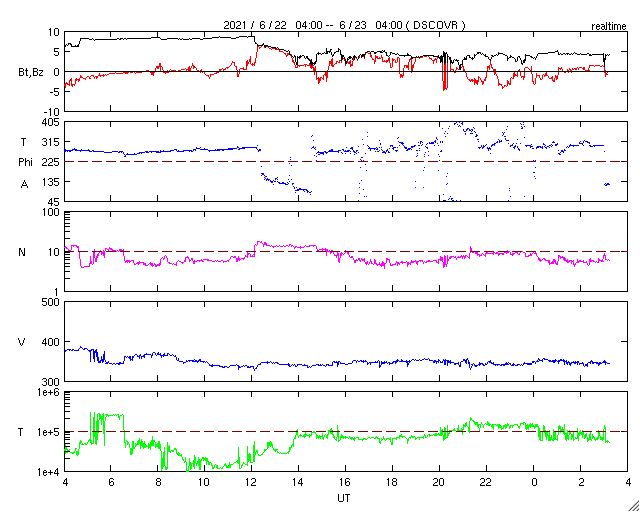Click the "1e+4" temperature axis value
Viewport: 640px width, 512px height.
(x=49, y=472)
